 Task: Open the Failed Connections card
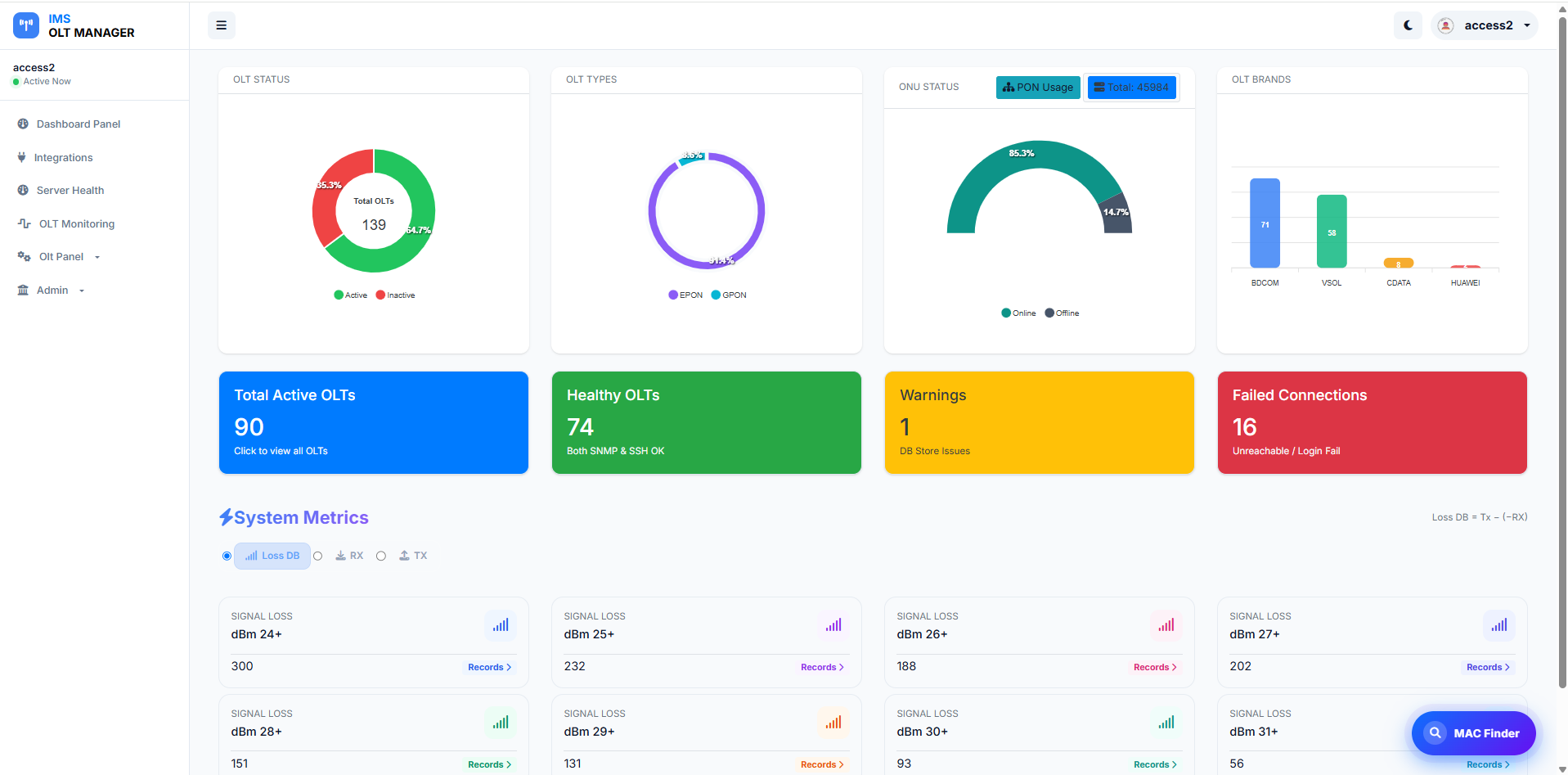(x=1373, y=422)
